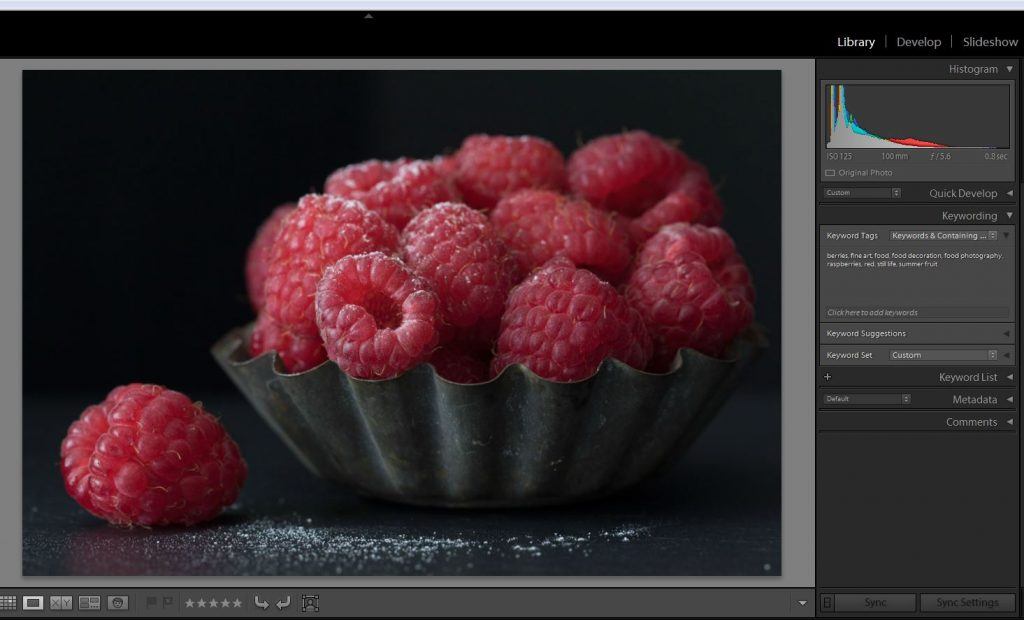Collapse the Histogram panel

(x=1009, y=69)
